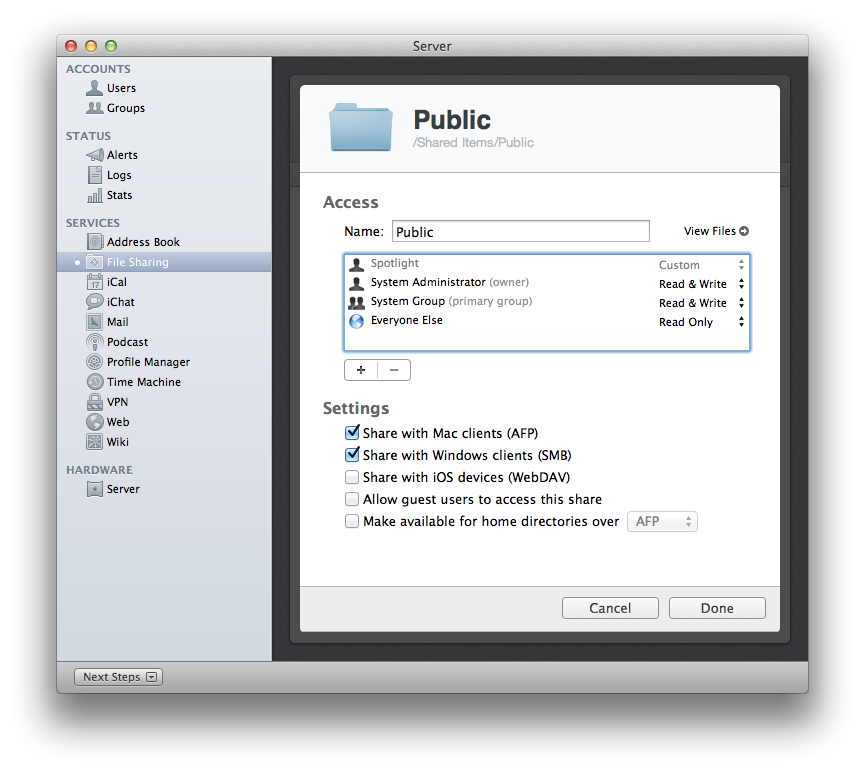The height and width of the screenshot is (772, 865).
Task: Click the remove (−) user button
Action: [x=394, y=370]
